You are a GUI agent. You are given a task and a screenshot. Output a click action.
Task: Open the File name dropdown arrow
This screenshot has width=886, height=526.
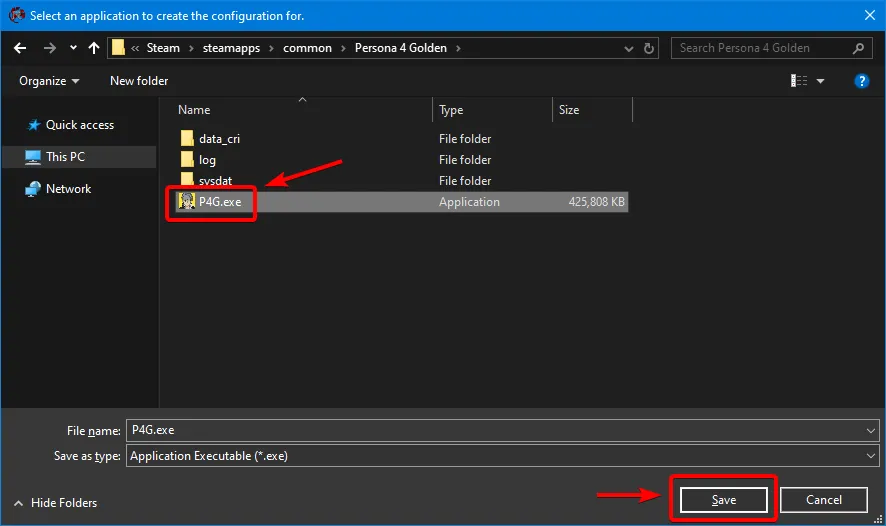click(871, 431)
